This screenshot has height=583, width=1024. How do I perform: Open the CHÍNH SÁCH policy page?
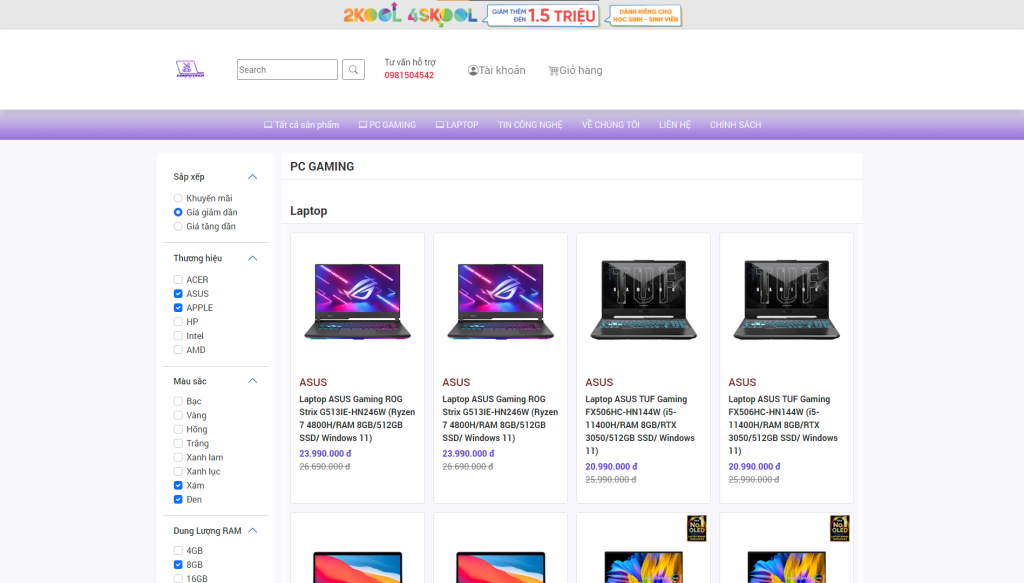pos(735,125)
